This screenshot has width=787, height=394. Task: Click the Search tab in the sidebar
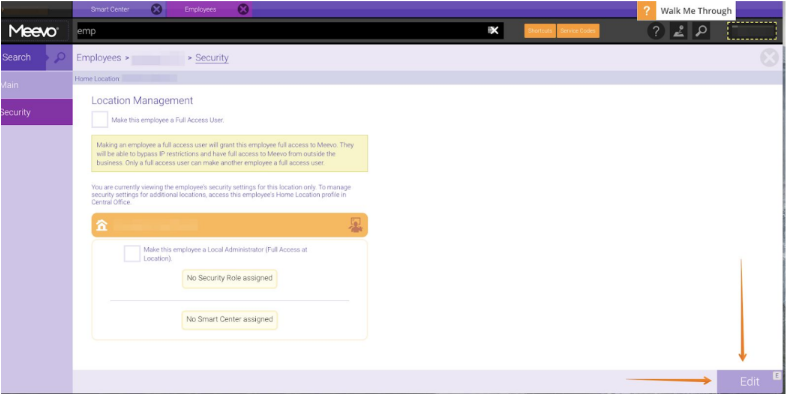coord(23,57)
